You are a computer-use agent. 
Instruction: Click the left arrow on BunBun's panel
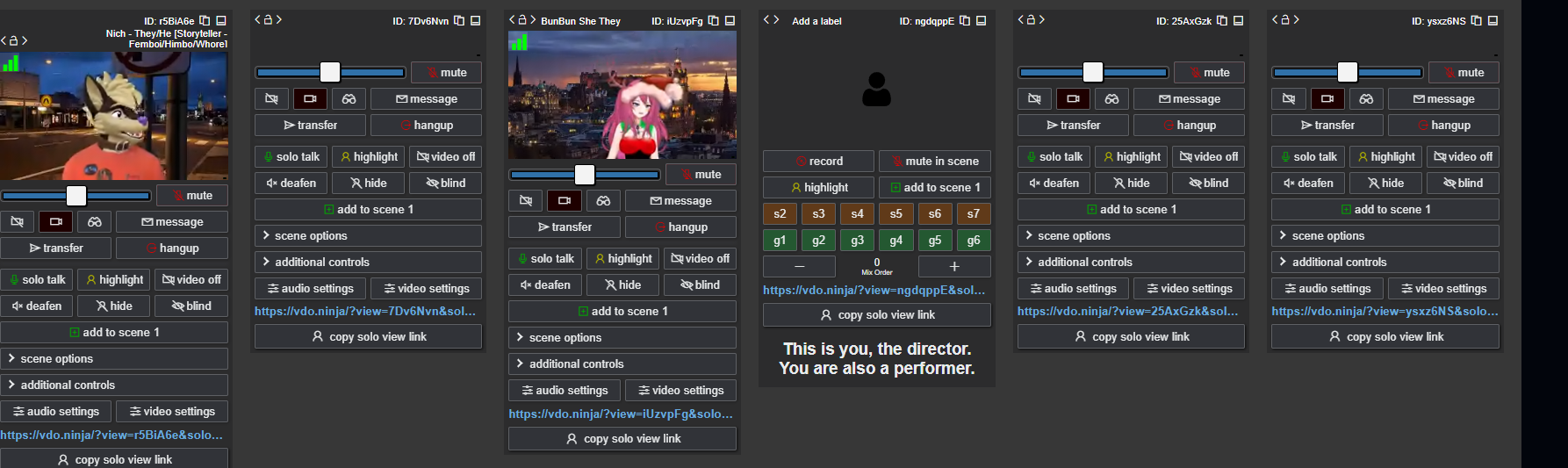coord(512,19)
